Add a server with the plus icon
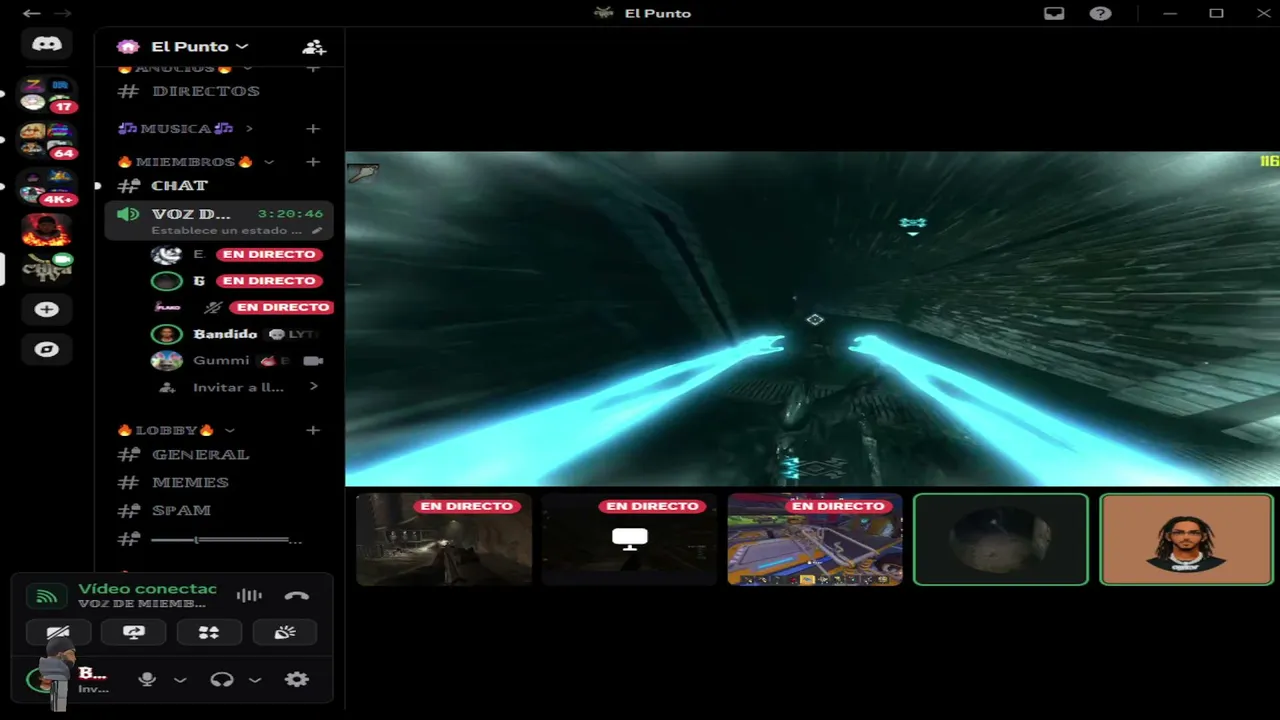1280x720 pixels. pos(46,309)
